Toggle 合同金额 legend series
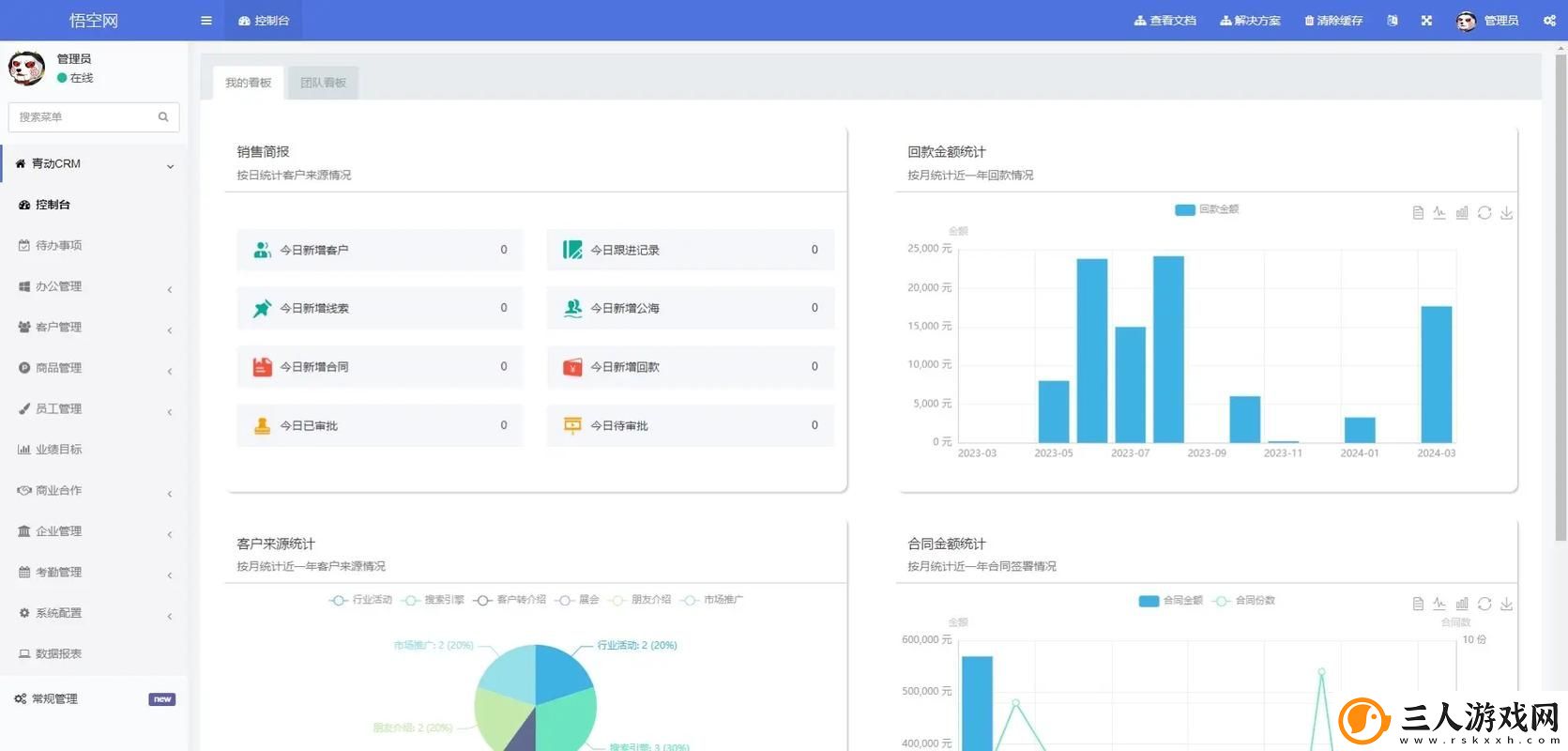 click(1170, 601)
